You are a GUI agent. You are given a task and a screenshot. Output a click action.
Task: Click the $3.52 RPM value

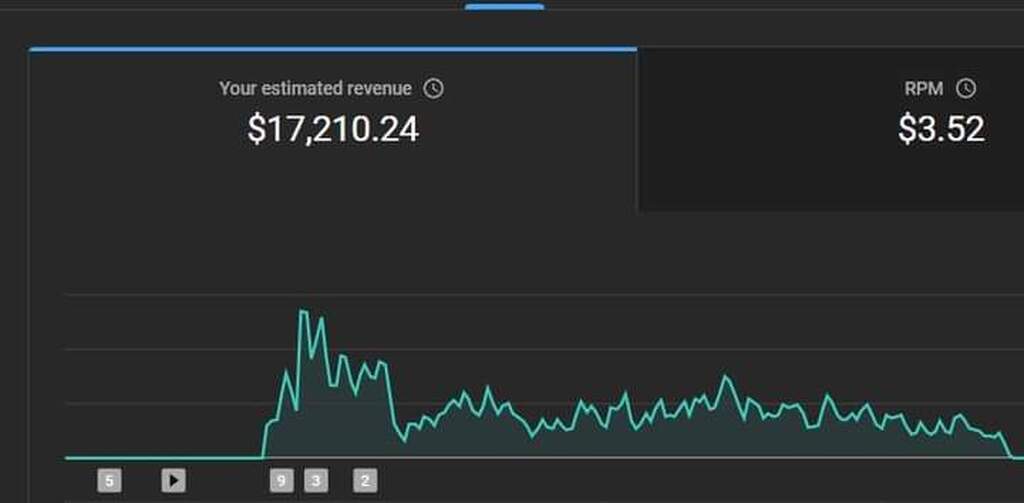coord(940,129)
